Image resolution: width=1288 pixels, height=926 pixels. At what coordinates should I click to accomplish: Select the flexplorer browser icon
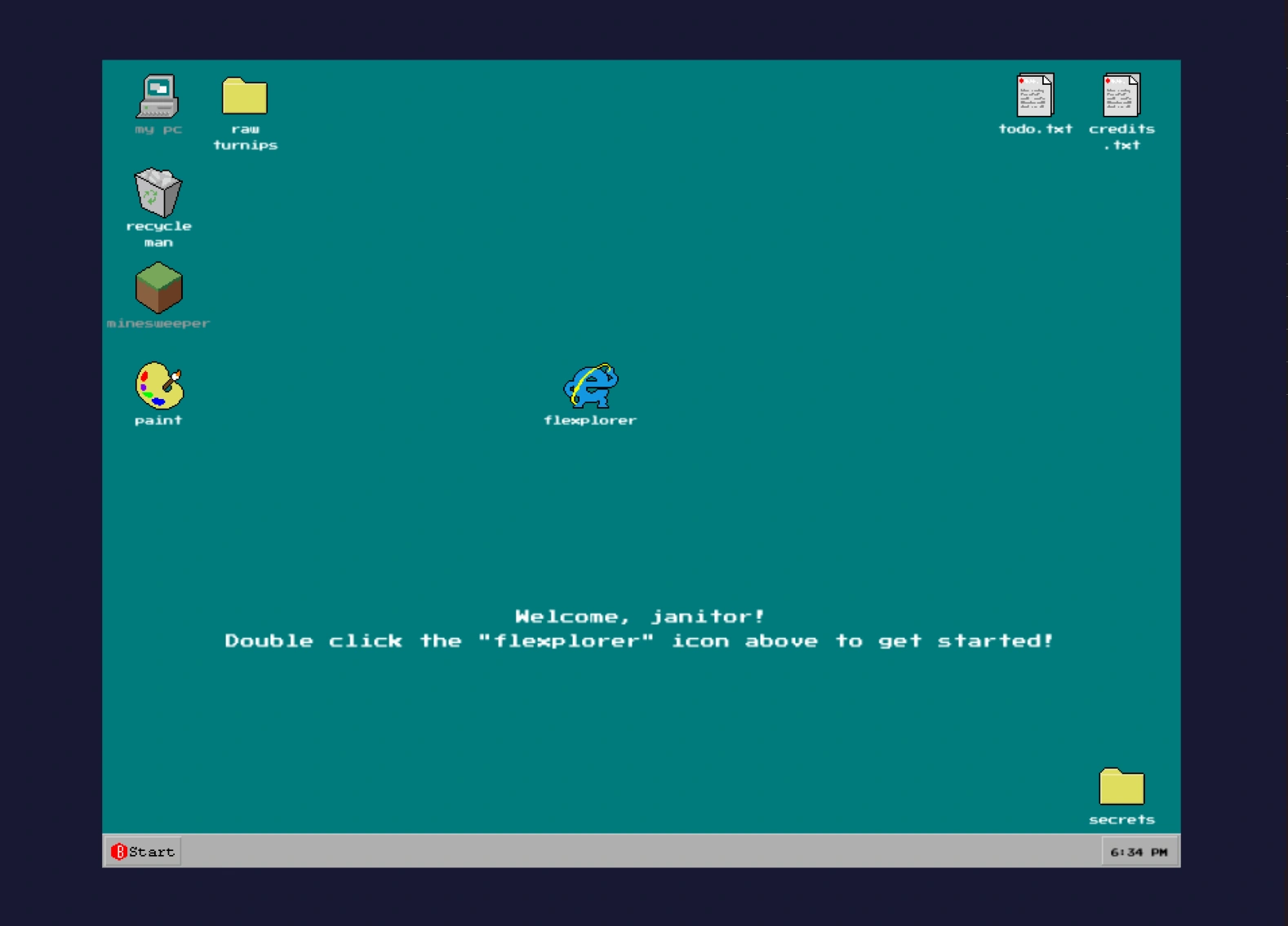point(590,385)
